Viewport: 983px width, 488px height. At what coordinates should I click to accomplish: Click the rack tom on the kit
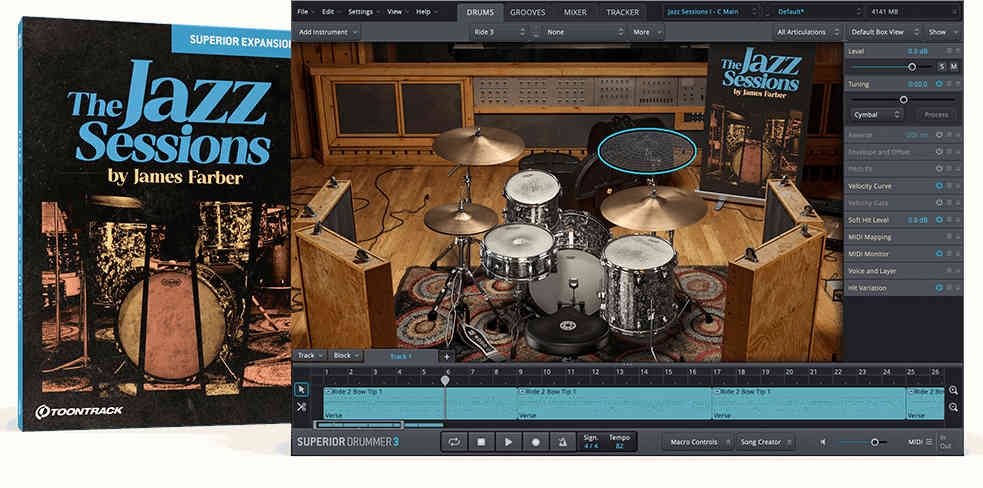pos(532,196)
